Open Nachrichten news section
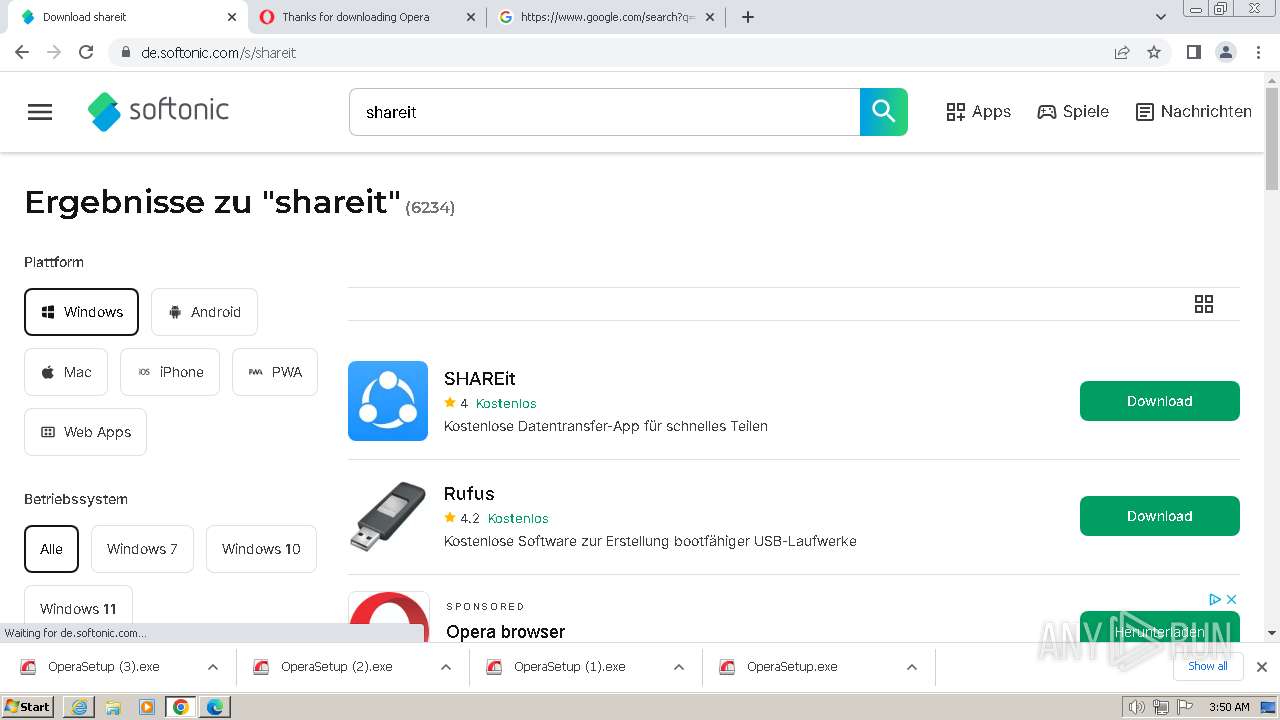Image resolution: width=1280 pixels, height=720 pixels. click(1194, 112)
